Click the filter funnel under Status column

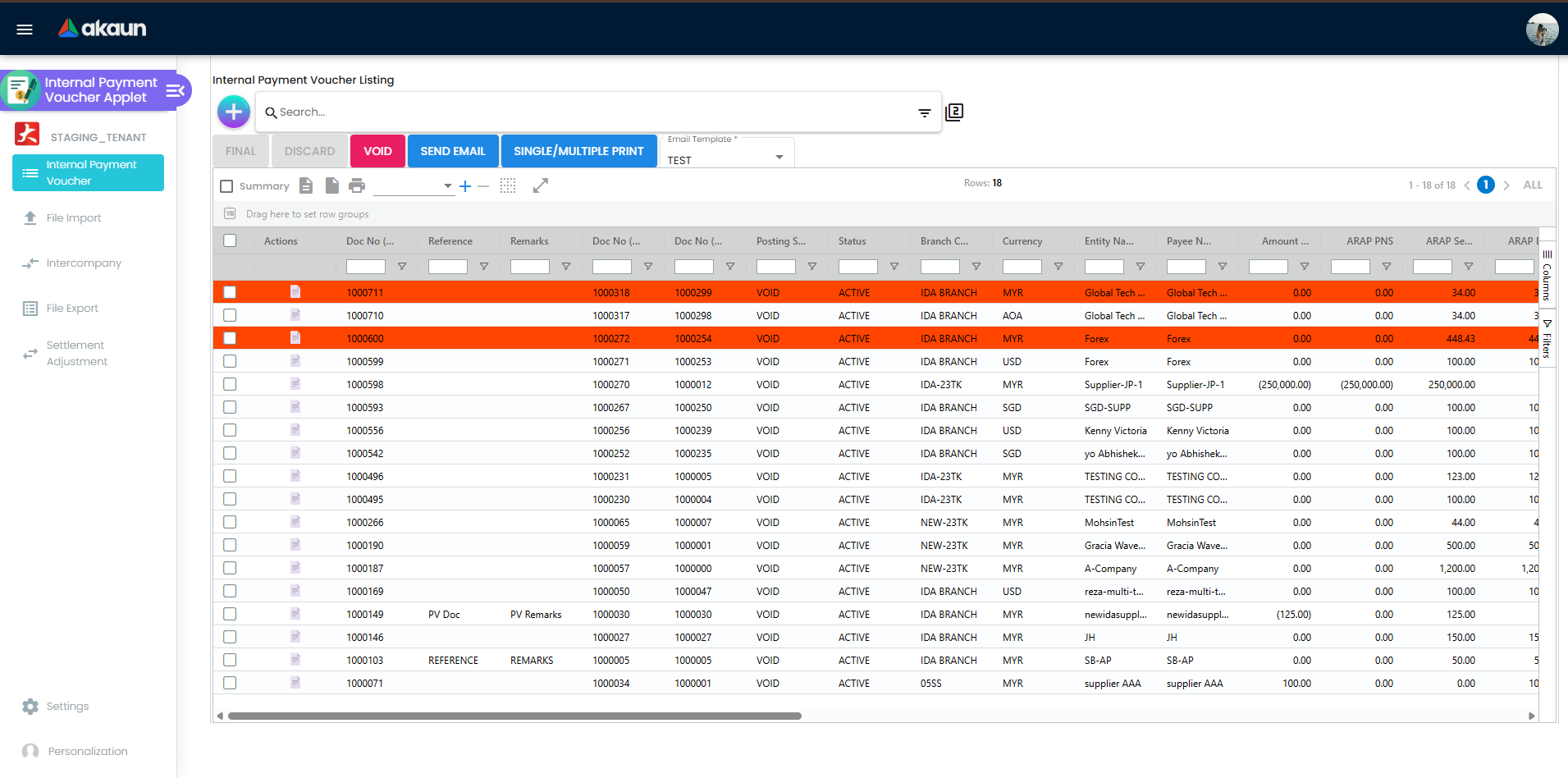(x=894, y=267)
